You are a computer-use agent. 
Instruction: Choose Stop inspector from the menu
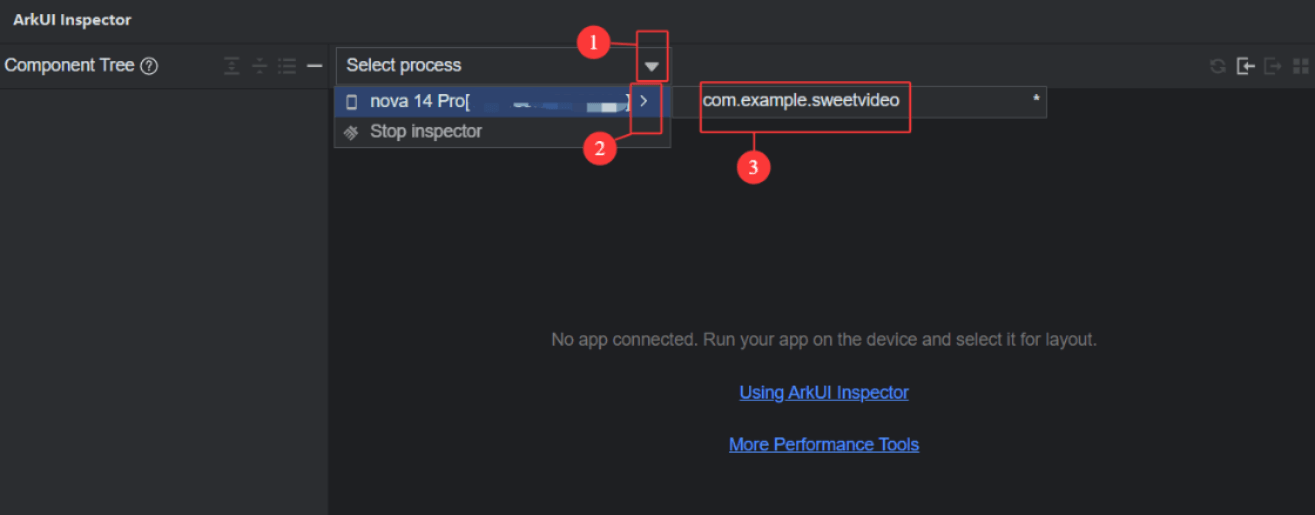[x=426, y=131]
